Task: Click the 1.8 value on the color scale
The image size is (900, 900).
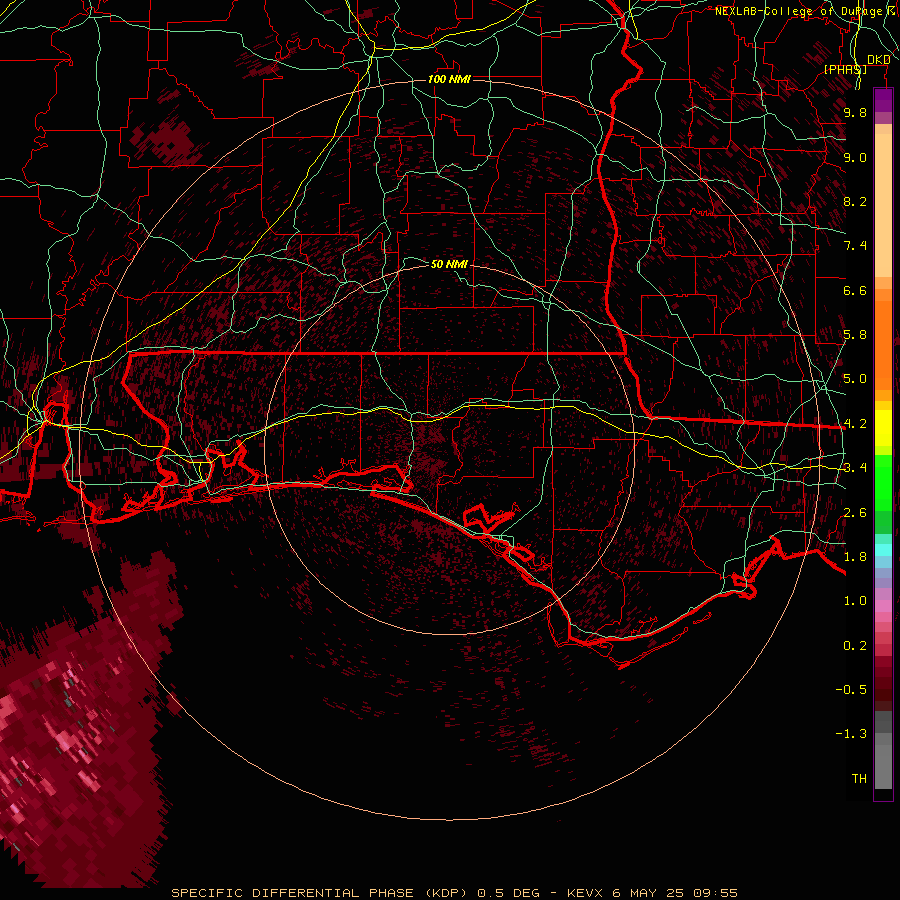Action: (855, 557)
